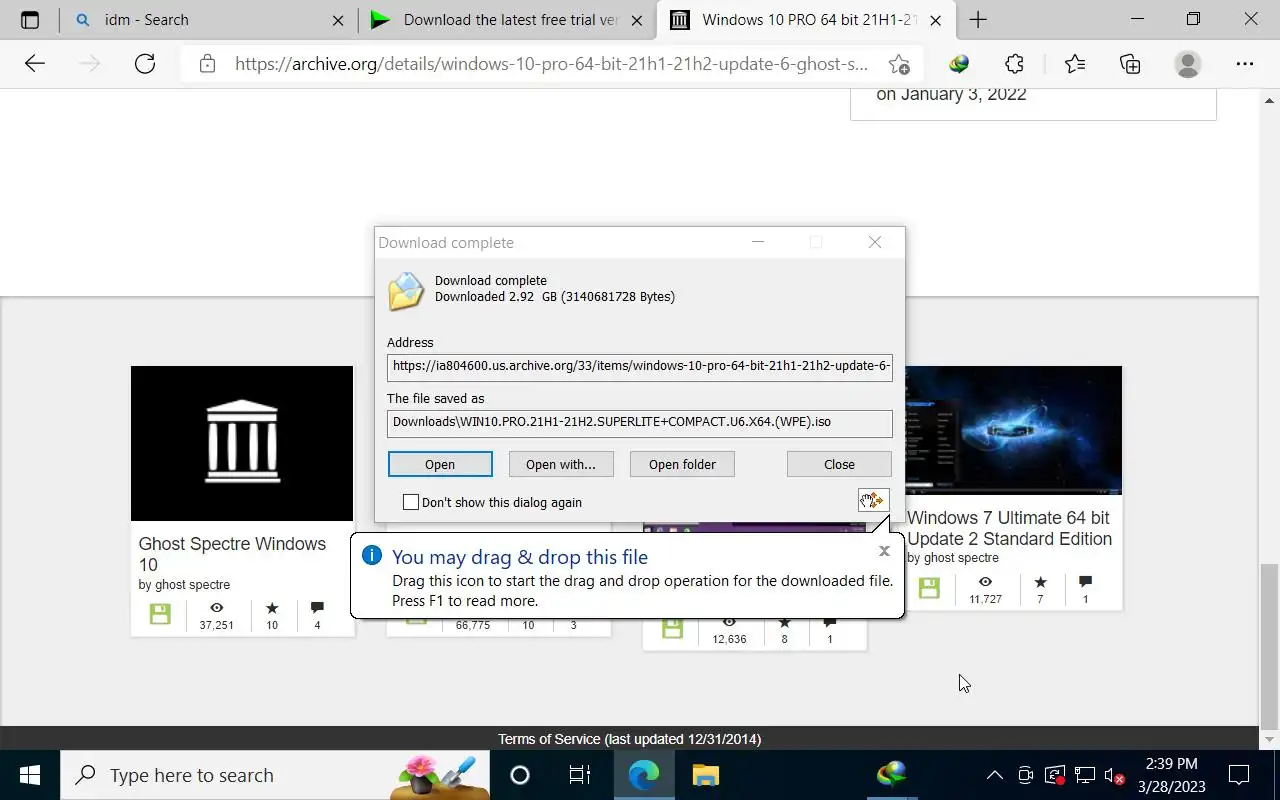Open File Explorer from taskbar

pos(705,775)
